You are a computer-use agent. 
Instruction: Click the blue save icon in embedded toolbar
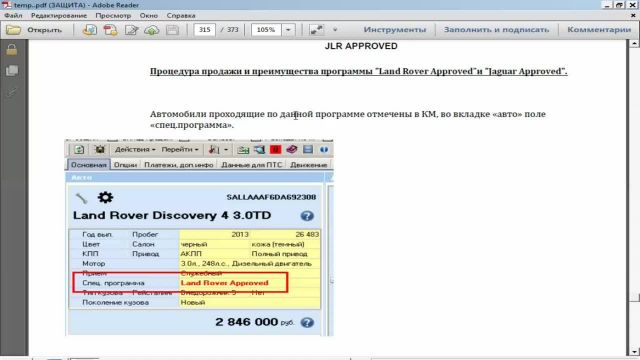coord(308,150)
